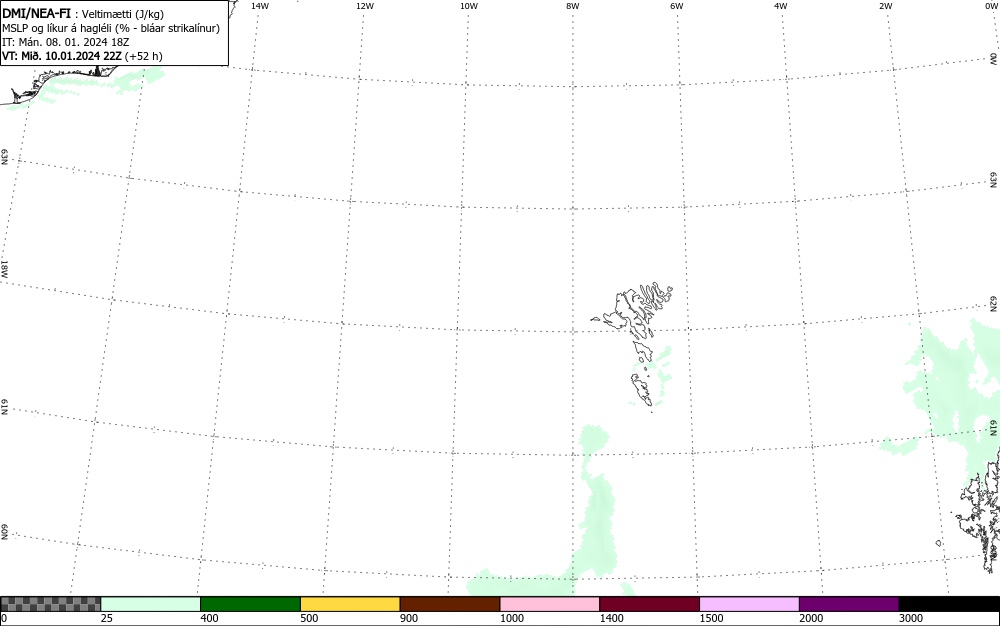1000x626 pixels.
Task: Click the 60N label on left edge
Action: point(4,533)
